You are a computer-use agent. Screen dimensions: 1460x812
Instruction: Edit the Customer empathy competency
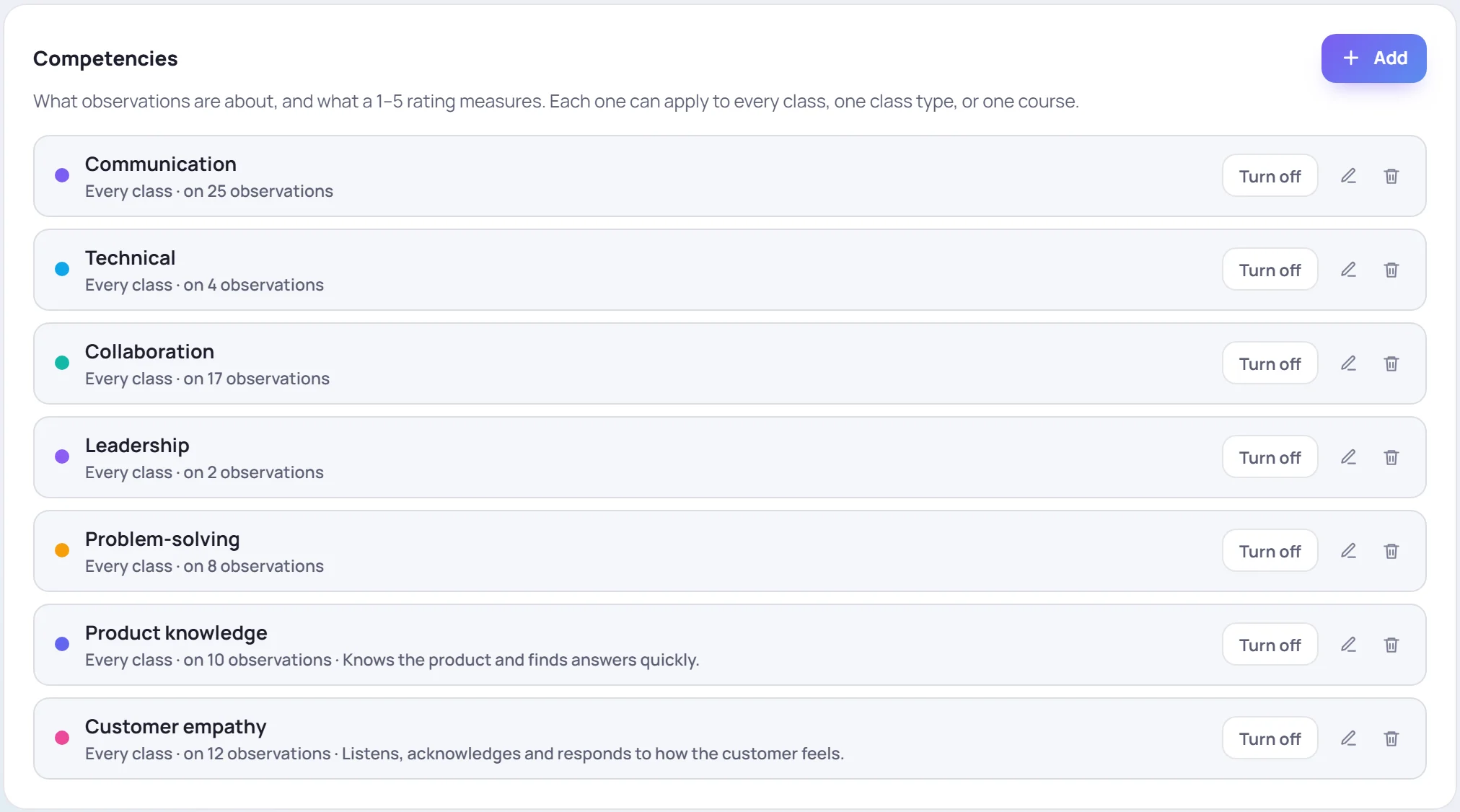pyautogui.click(x=1348, y=738)
